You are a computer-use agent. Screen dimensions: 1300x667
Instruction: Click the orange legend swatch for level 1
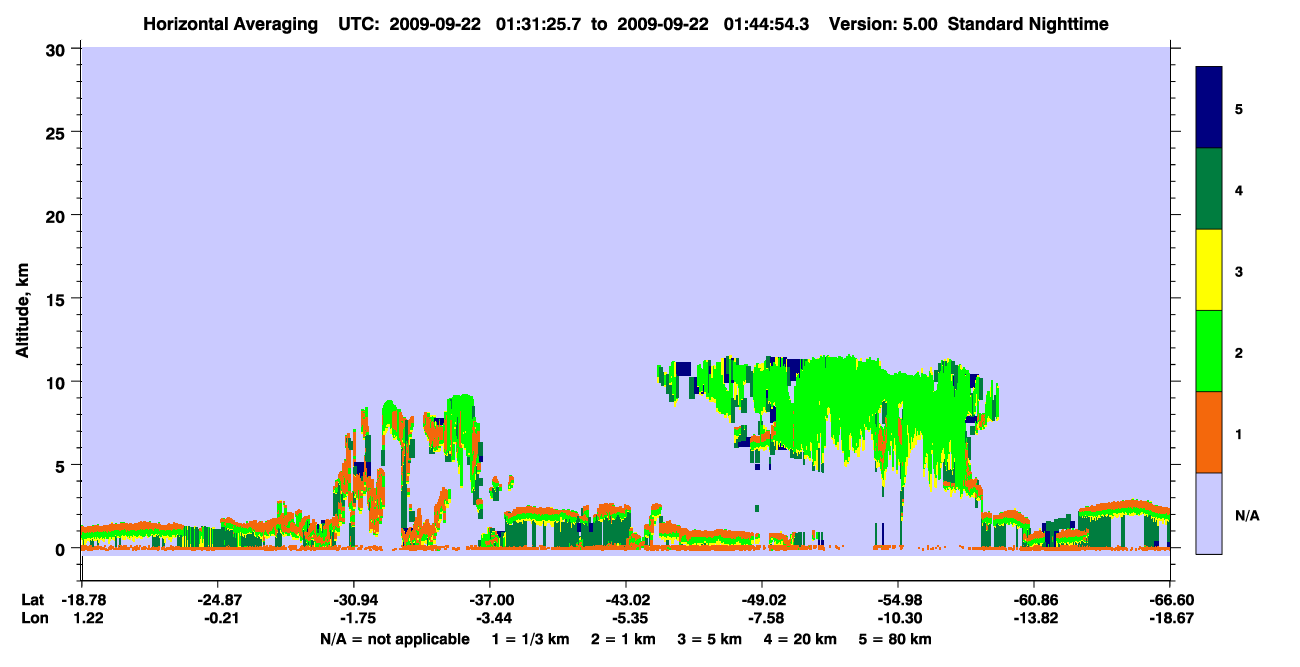[1209, 432]
